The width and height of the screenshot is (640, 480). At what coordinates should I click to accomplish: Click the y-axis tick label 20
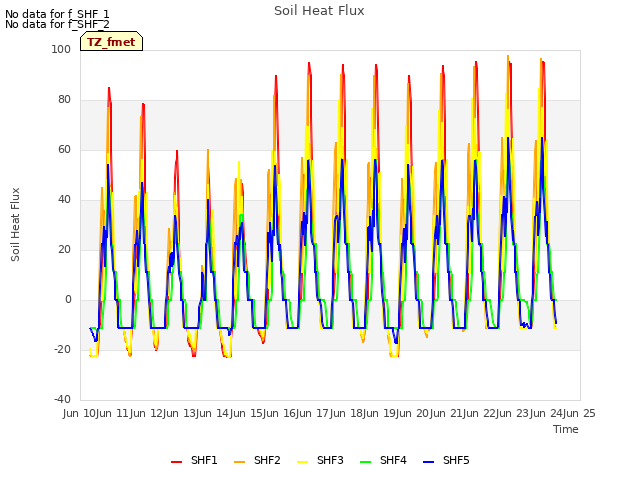[x=64, y=249]
